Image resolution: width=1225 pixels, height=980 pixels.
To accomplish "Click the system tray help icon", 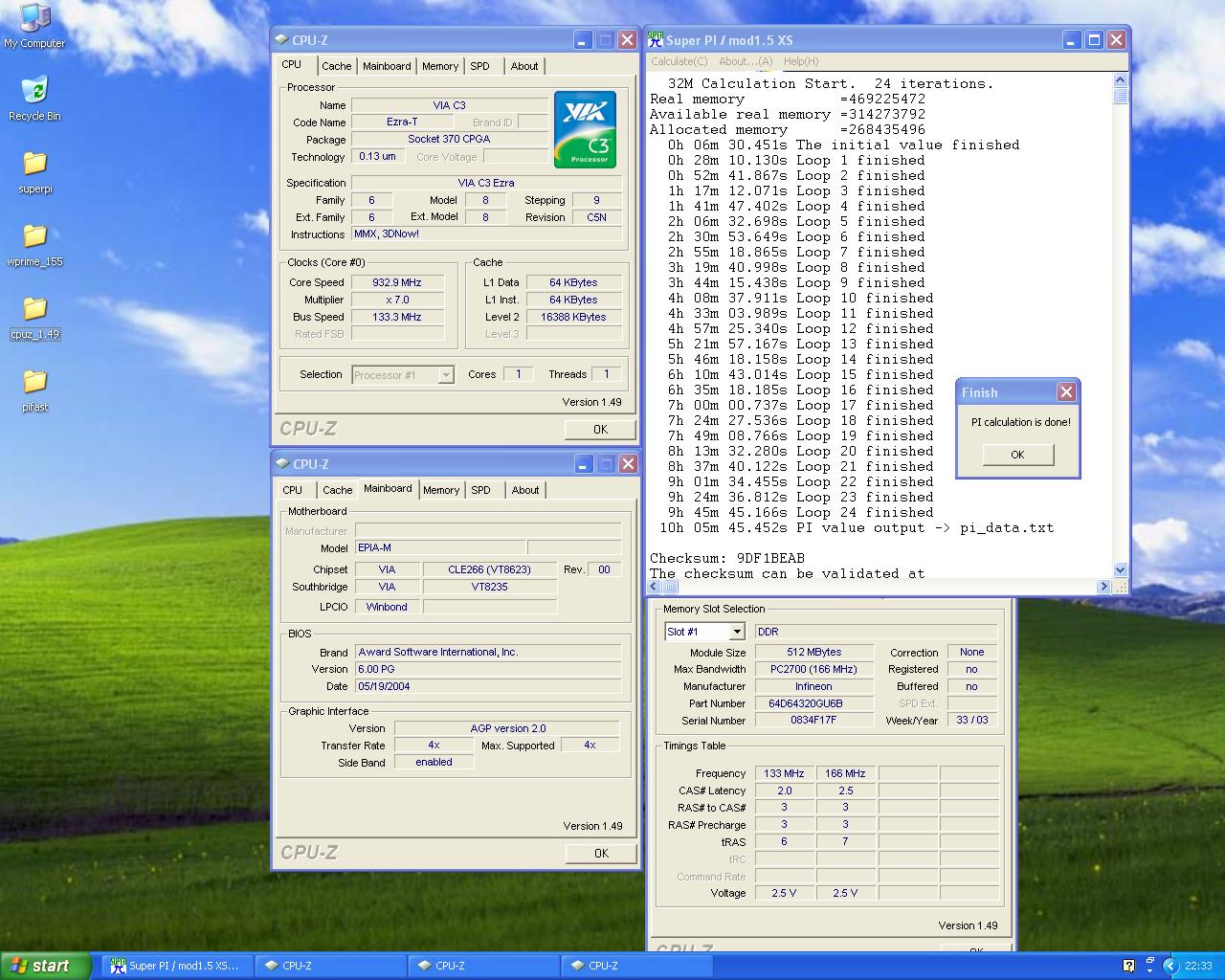I will [x=1128, y=966].
